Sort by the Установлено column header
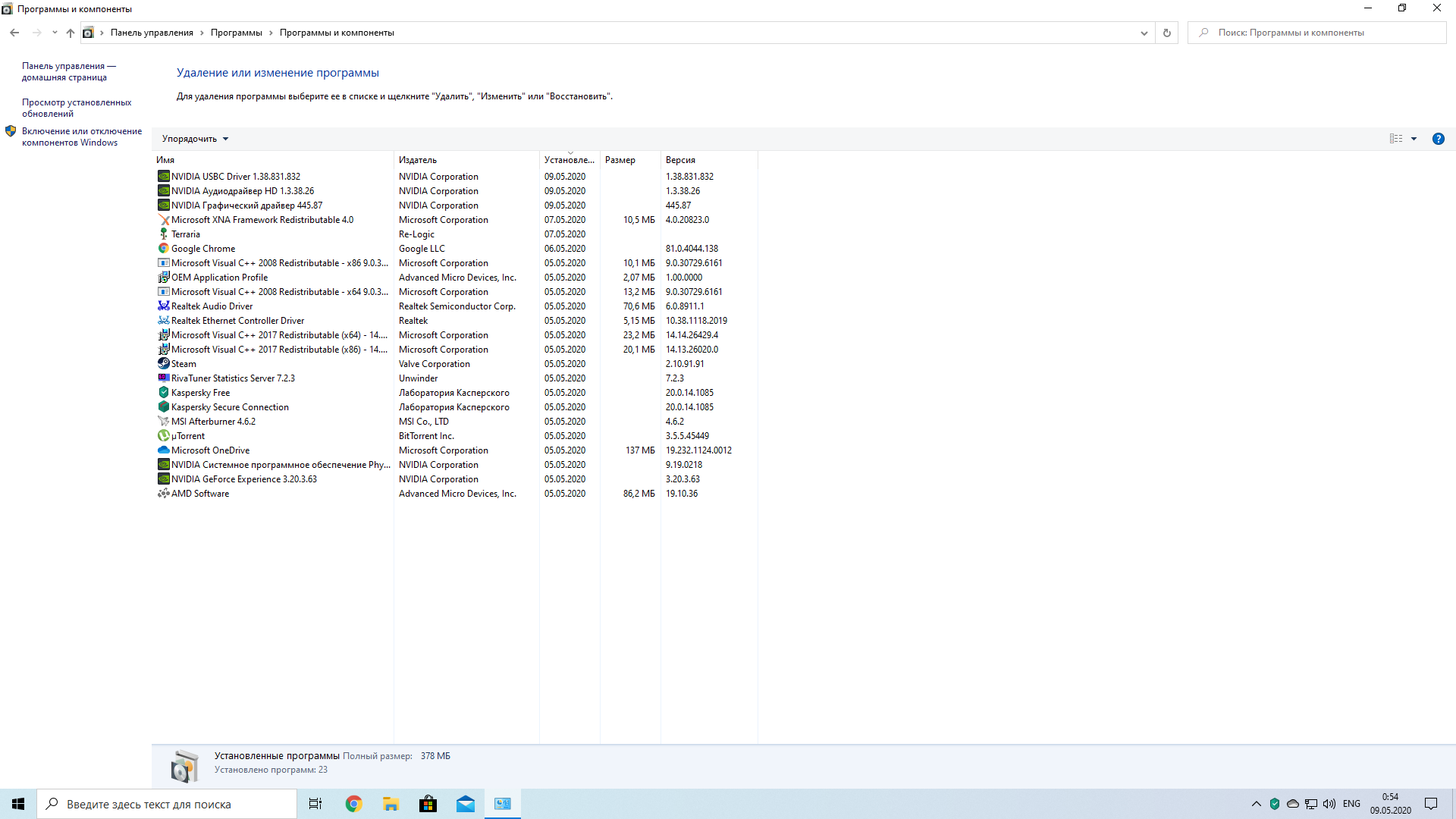The height and width of the screenshot is (819, 1456). [x=570, y=160]
